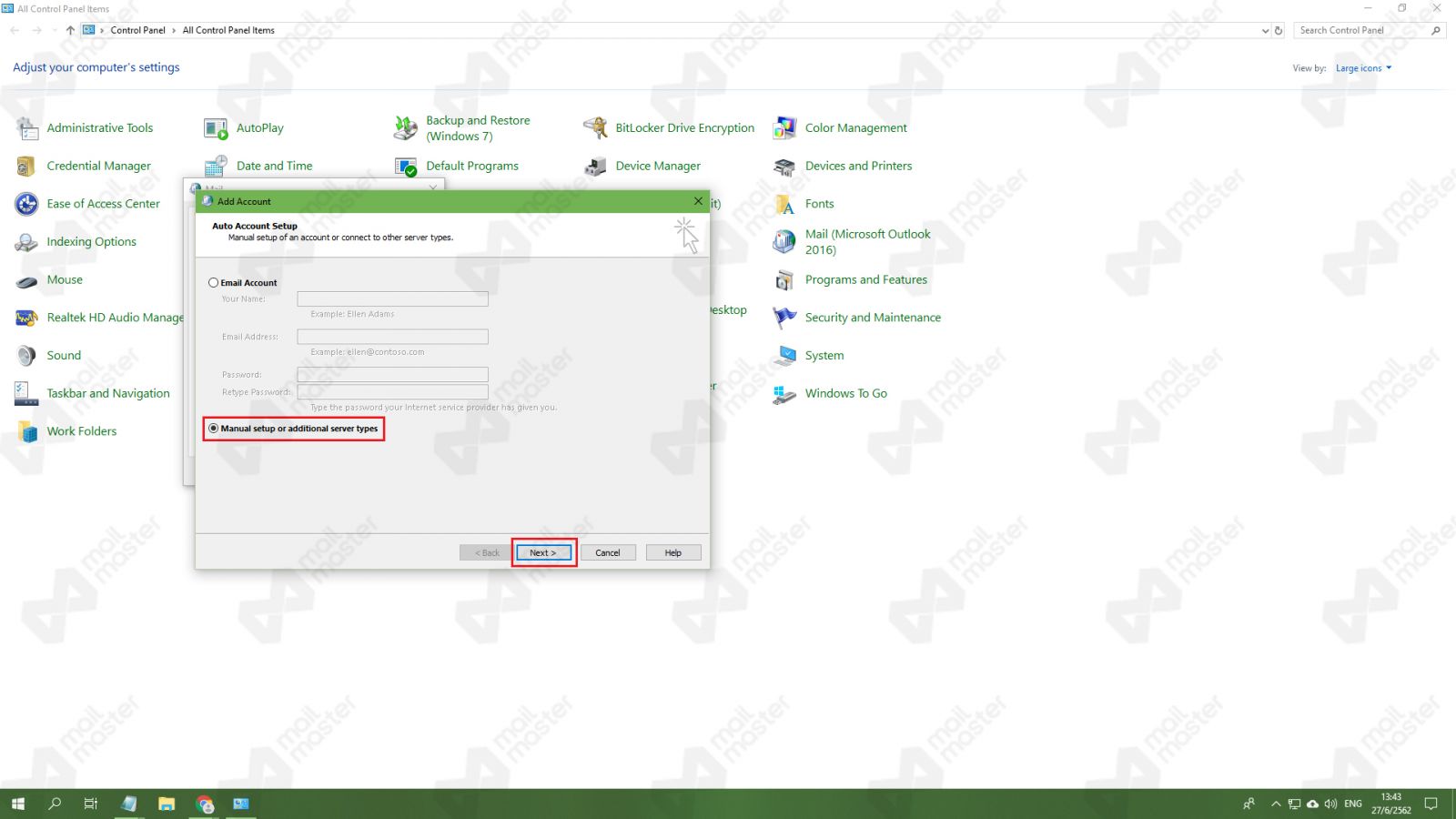This screenshot has height=819, width=1456.
Task: Open Backup and Restore (Windows 7) icon
Action: (406, 128)
